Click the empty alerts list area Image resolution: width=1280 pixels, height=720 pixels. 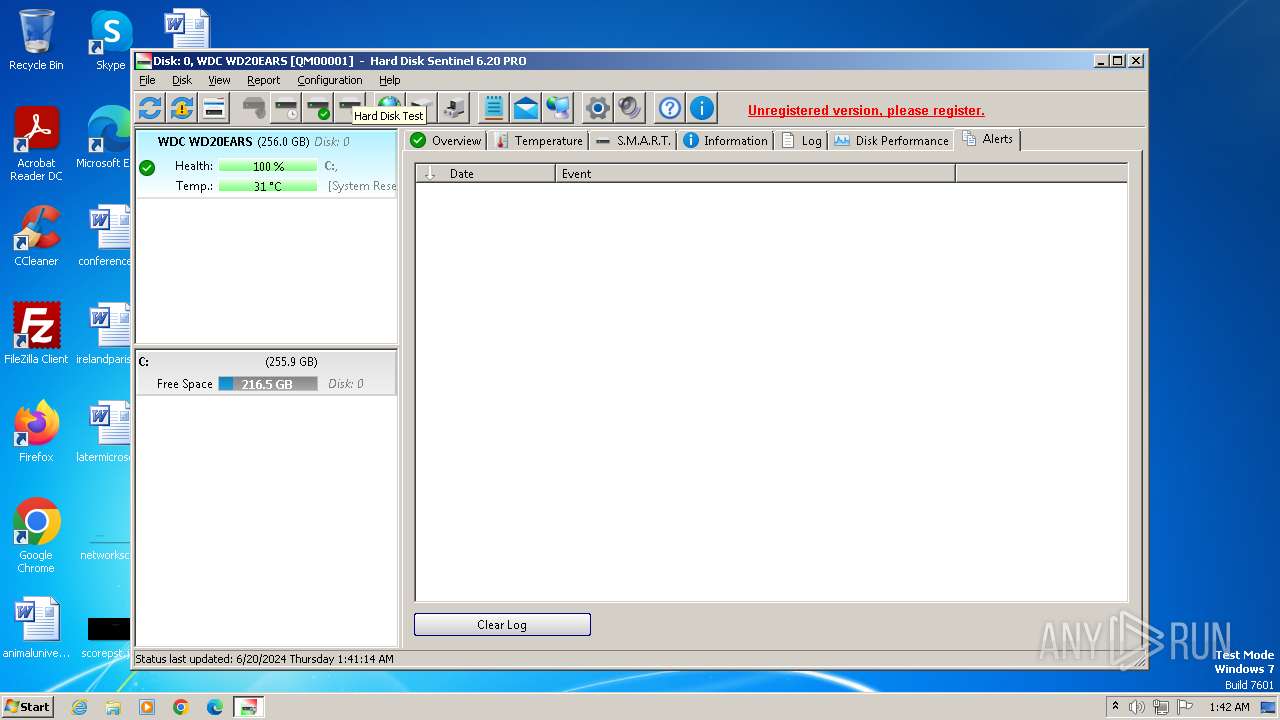click(771, 391)
